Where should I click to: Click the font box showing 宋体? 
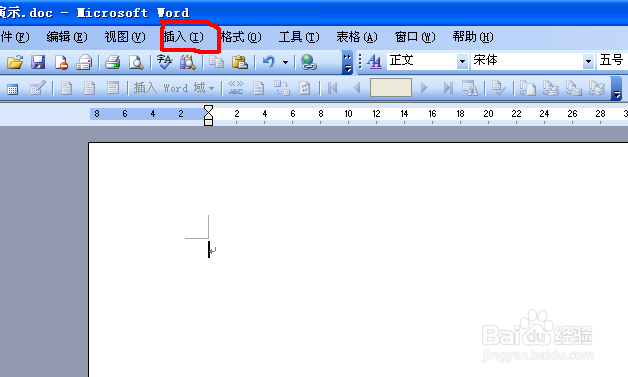527,61
